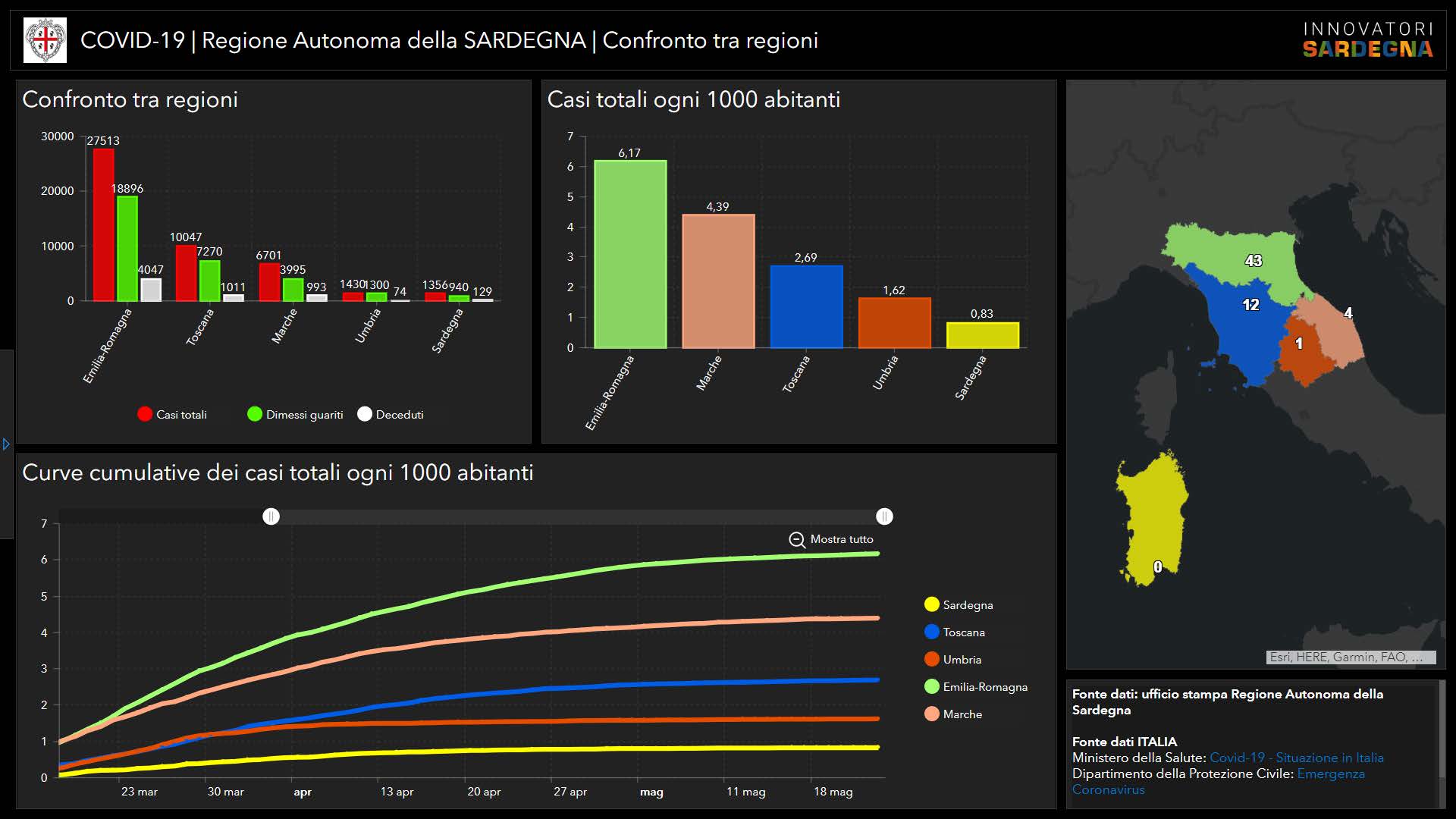Click Mostra tutto button
The height and width of the screenshot is (819, 1456).
pyautogui.click(x=841, y=539)
